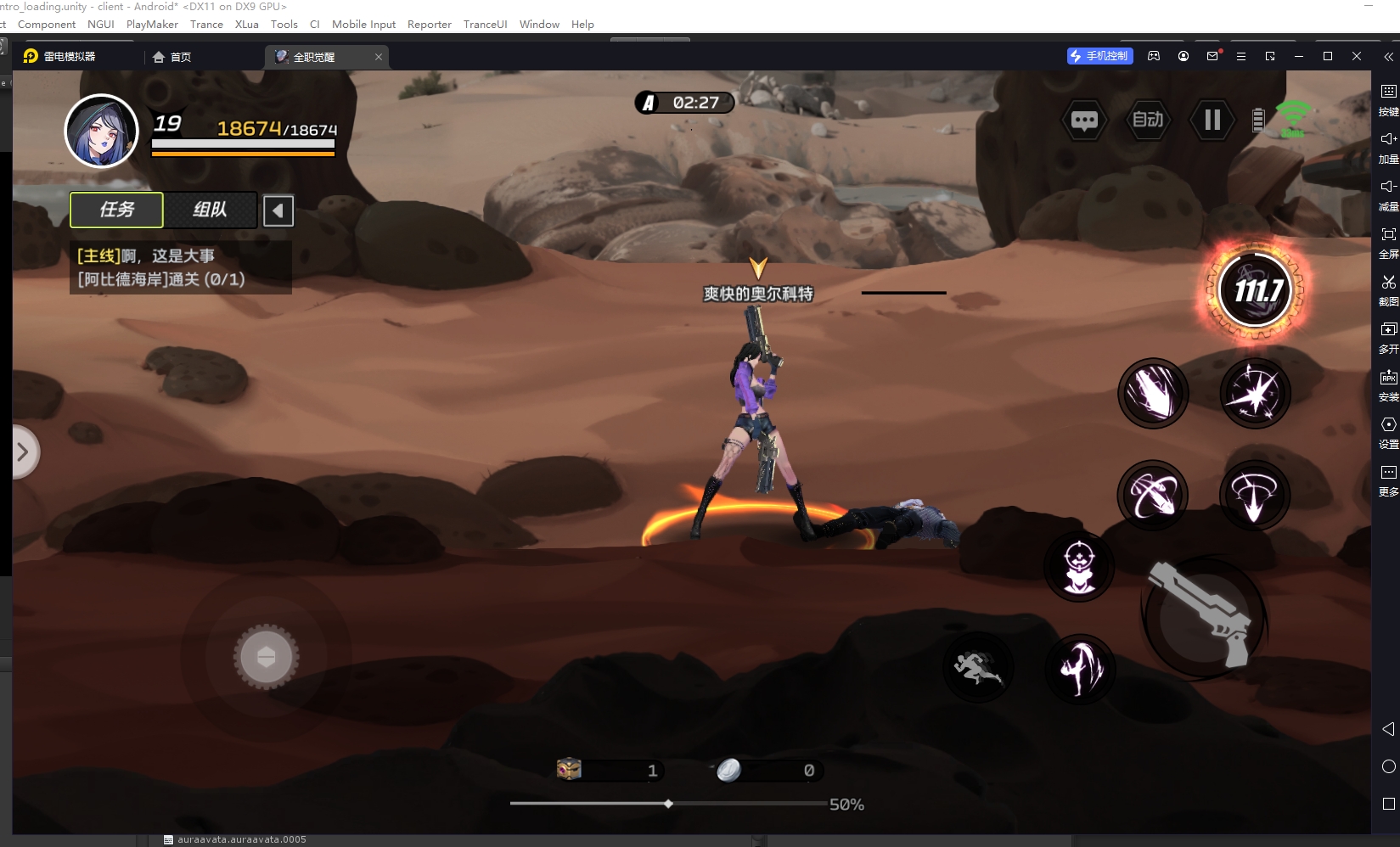The image size is (1400, 847).
Task: Select the enemy 爽快的奥尔科特 name label
Action: point(758,294)
